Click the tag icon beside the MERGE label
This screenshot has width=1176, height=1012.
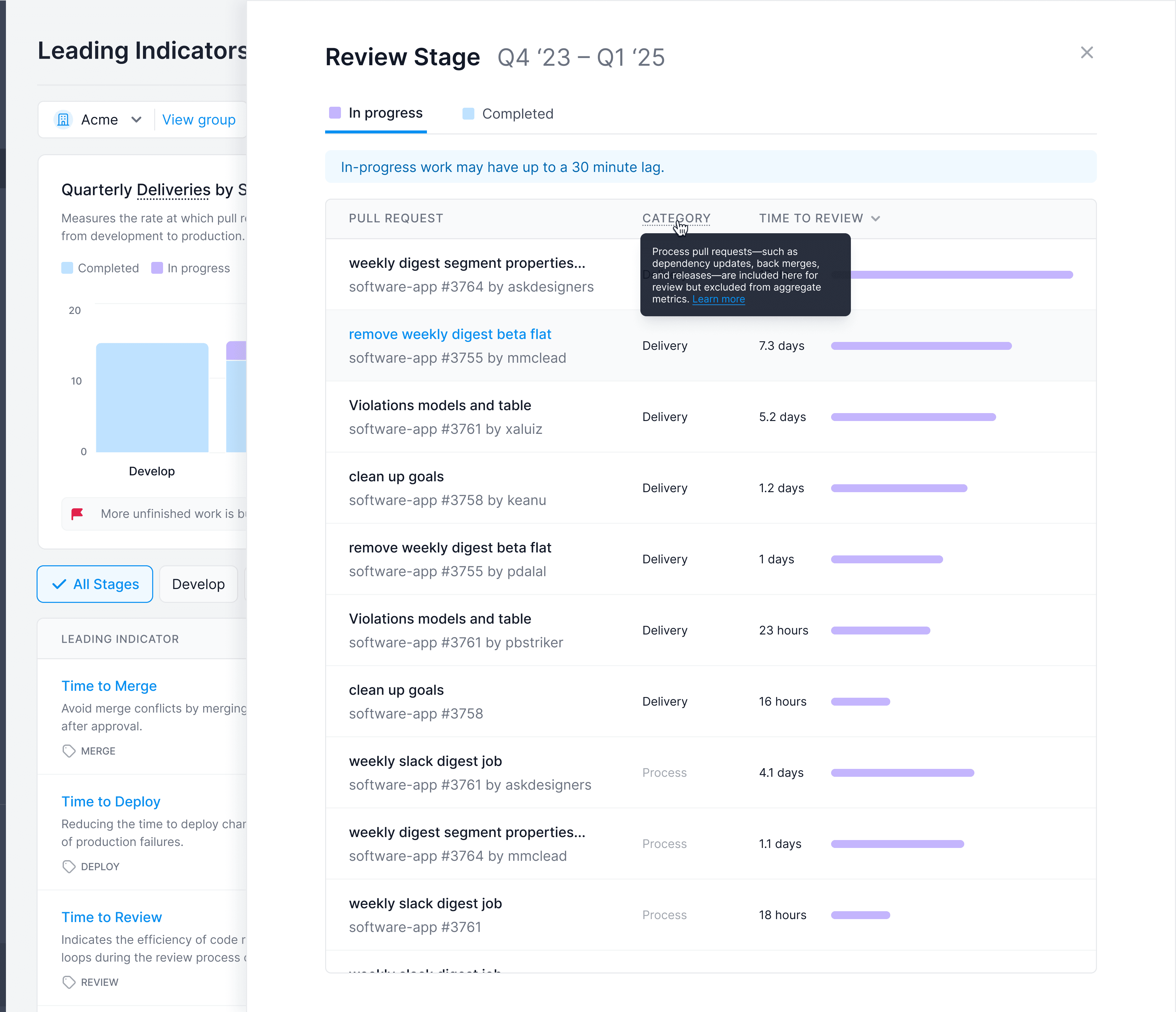[69, 750]
